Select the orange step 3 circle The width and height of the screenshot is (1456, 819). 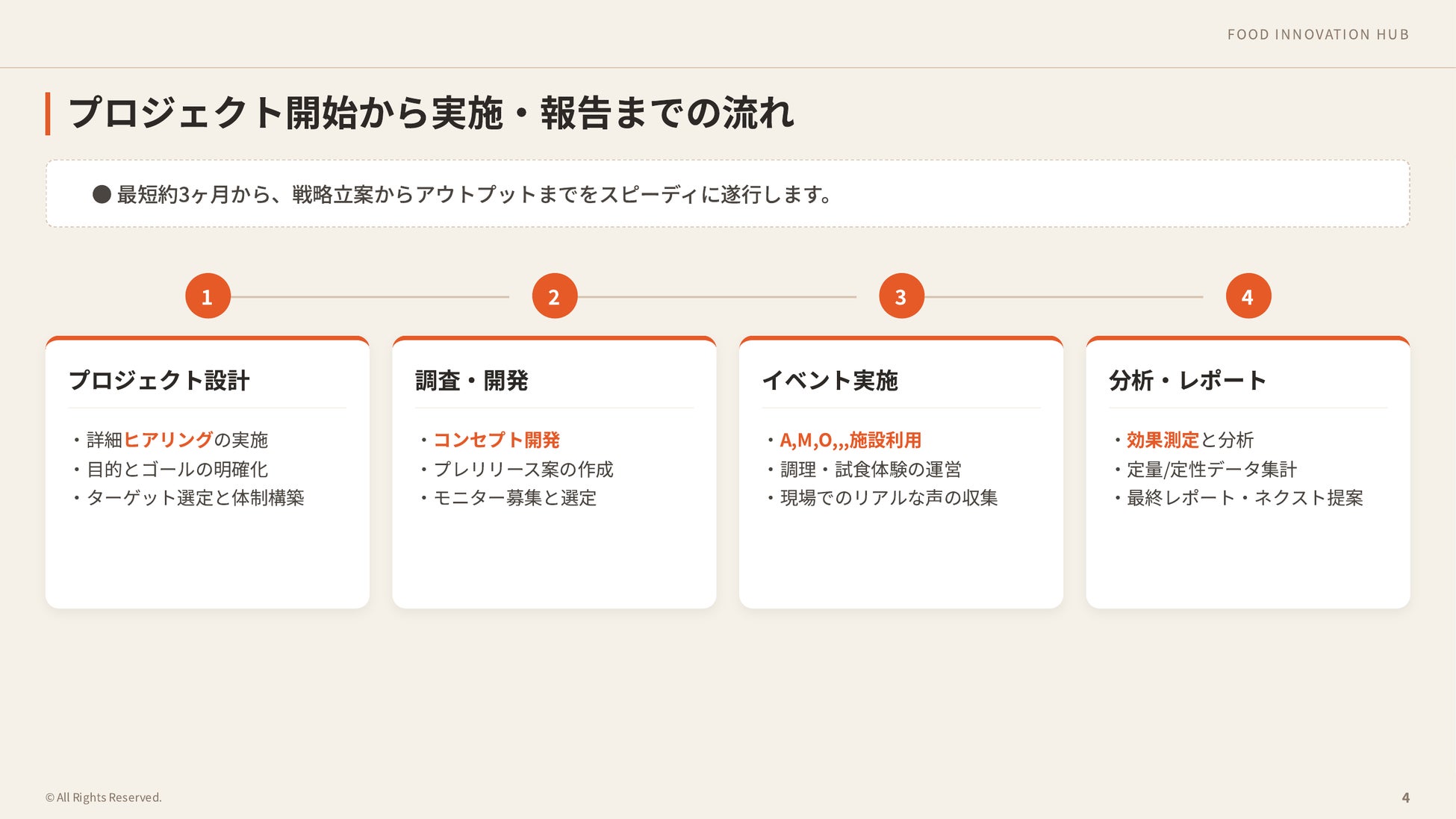point(901,296)
